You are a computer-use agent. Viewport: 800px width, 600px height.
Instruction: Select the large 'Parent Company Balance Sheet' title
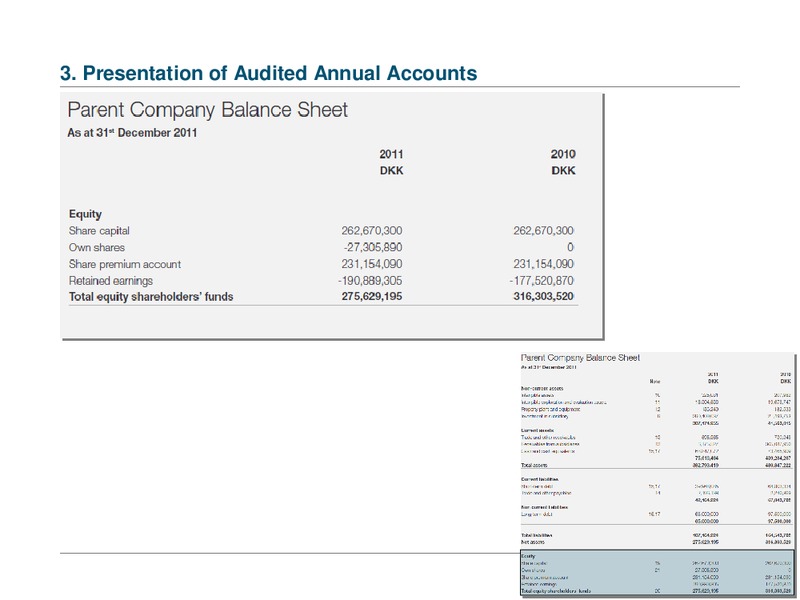coord(208,110)
